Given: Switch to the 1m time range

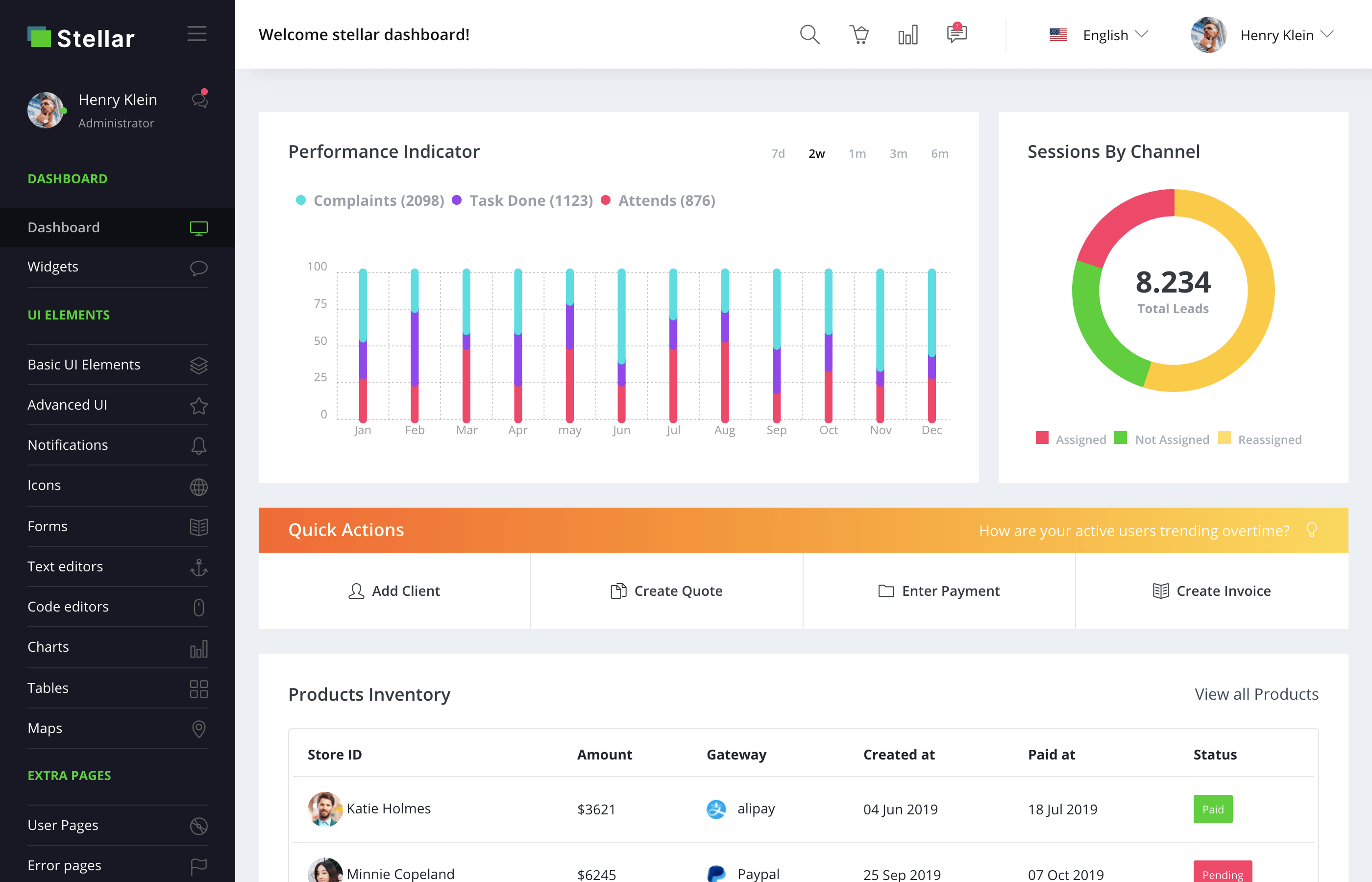Looking at the screenshot, I should 857,153.
